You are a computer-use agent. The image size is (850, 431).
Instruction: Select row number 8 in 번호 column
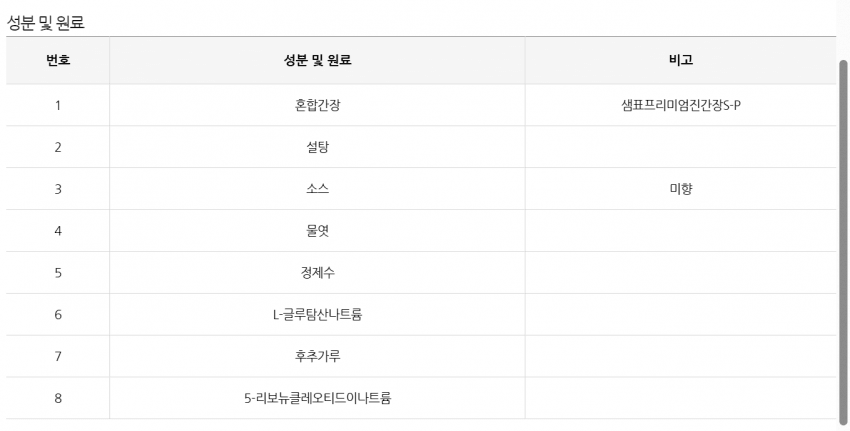pyautogui.click(x=58, y=398)
